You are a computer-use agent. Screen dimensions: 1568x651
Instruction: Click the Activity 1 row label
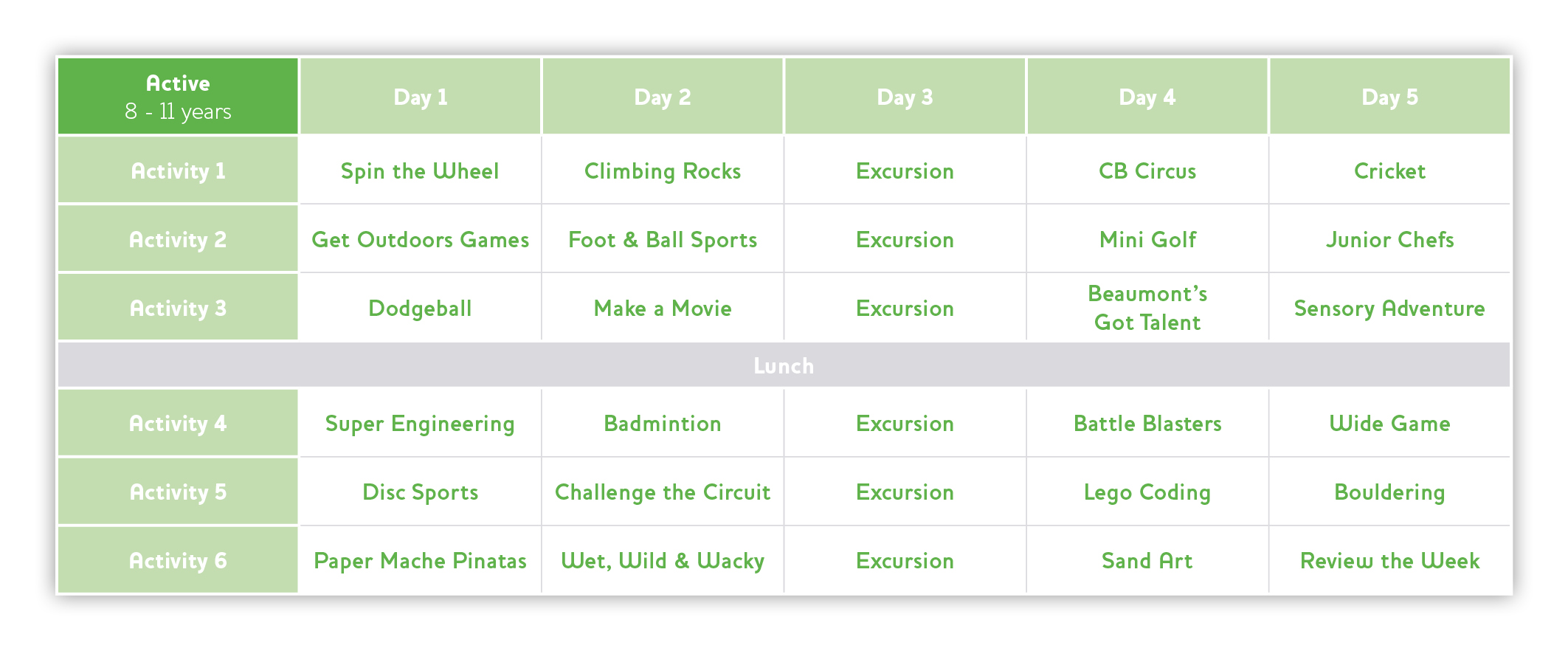tap(178, 170)
